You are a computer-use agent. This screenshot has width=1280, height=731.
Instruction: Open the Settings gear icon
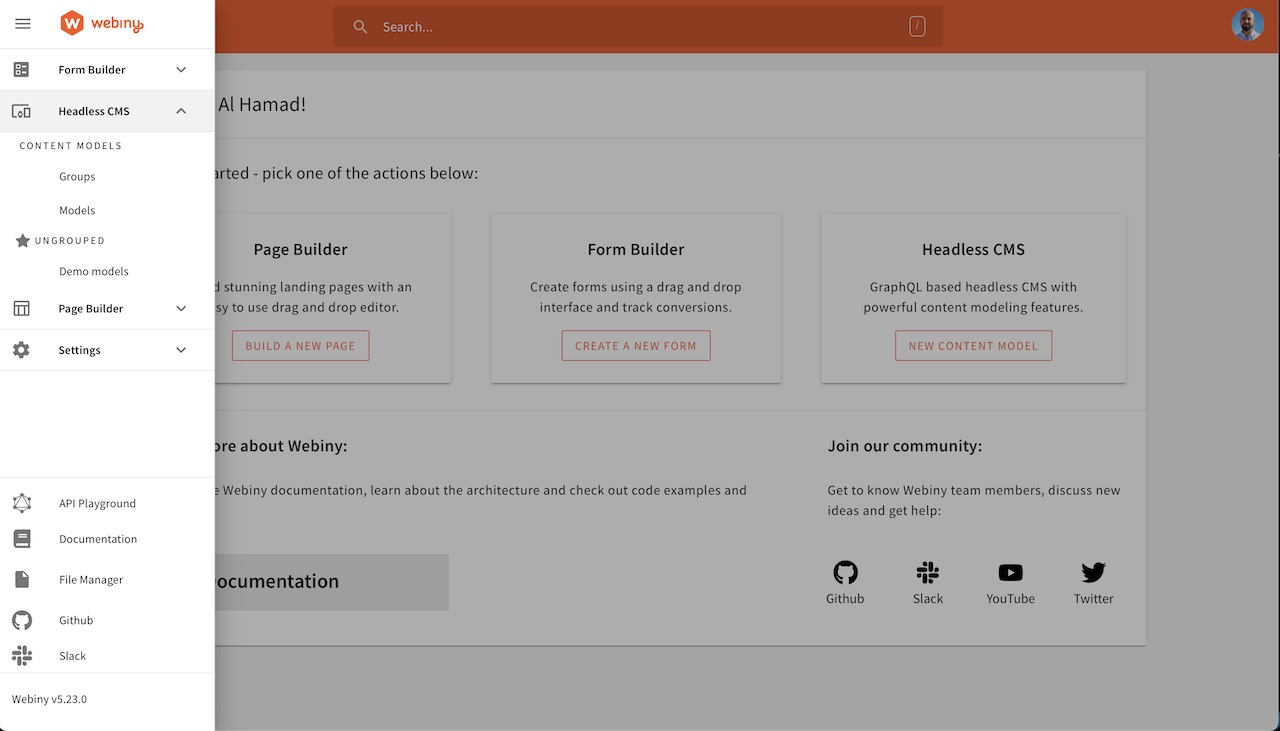(x=22, y=349)
